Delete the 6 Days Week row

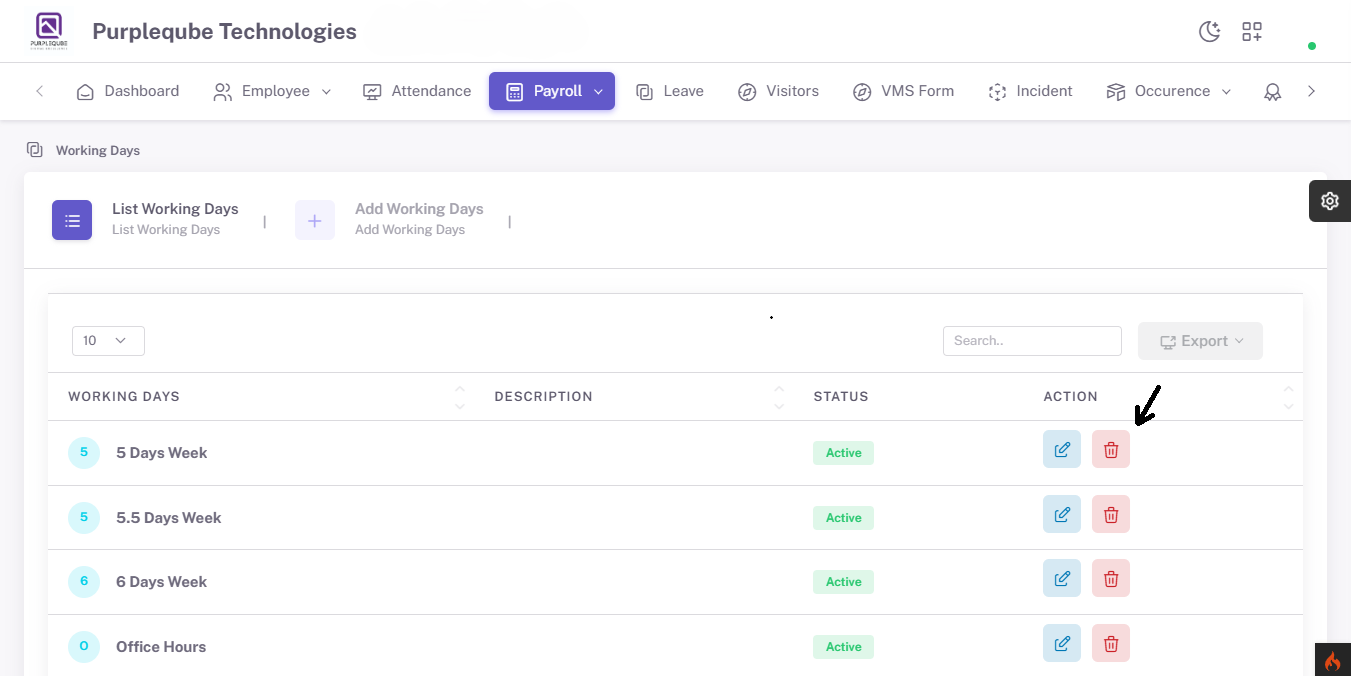(1111, 578)
